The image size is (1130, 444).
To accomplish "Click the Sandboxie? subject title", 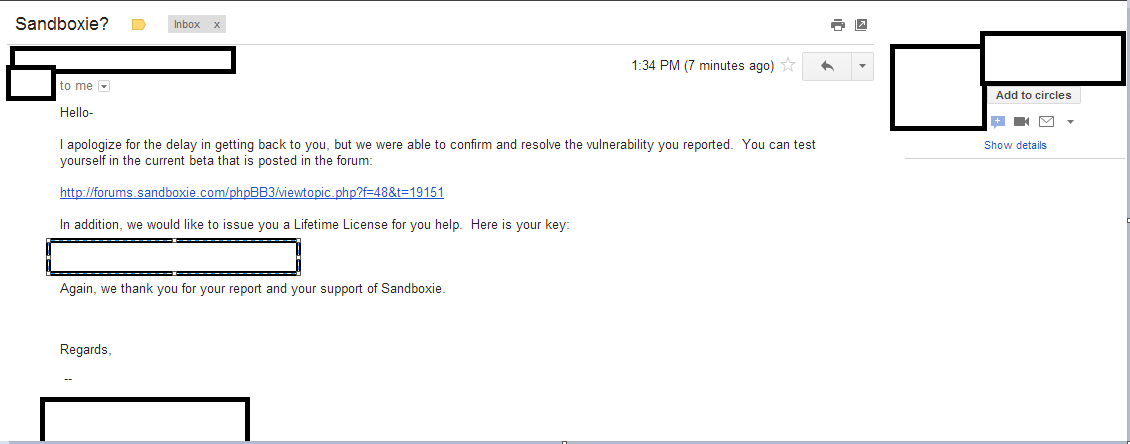I will [62, 24].
